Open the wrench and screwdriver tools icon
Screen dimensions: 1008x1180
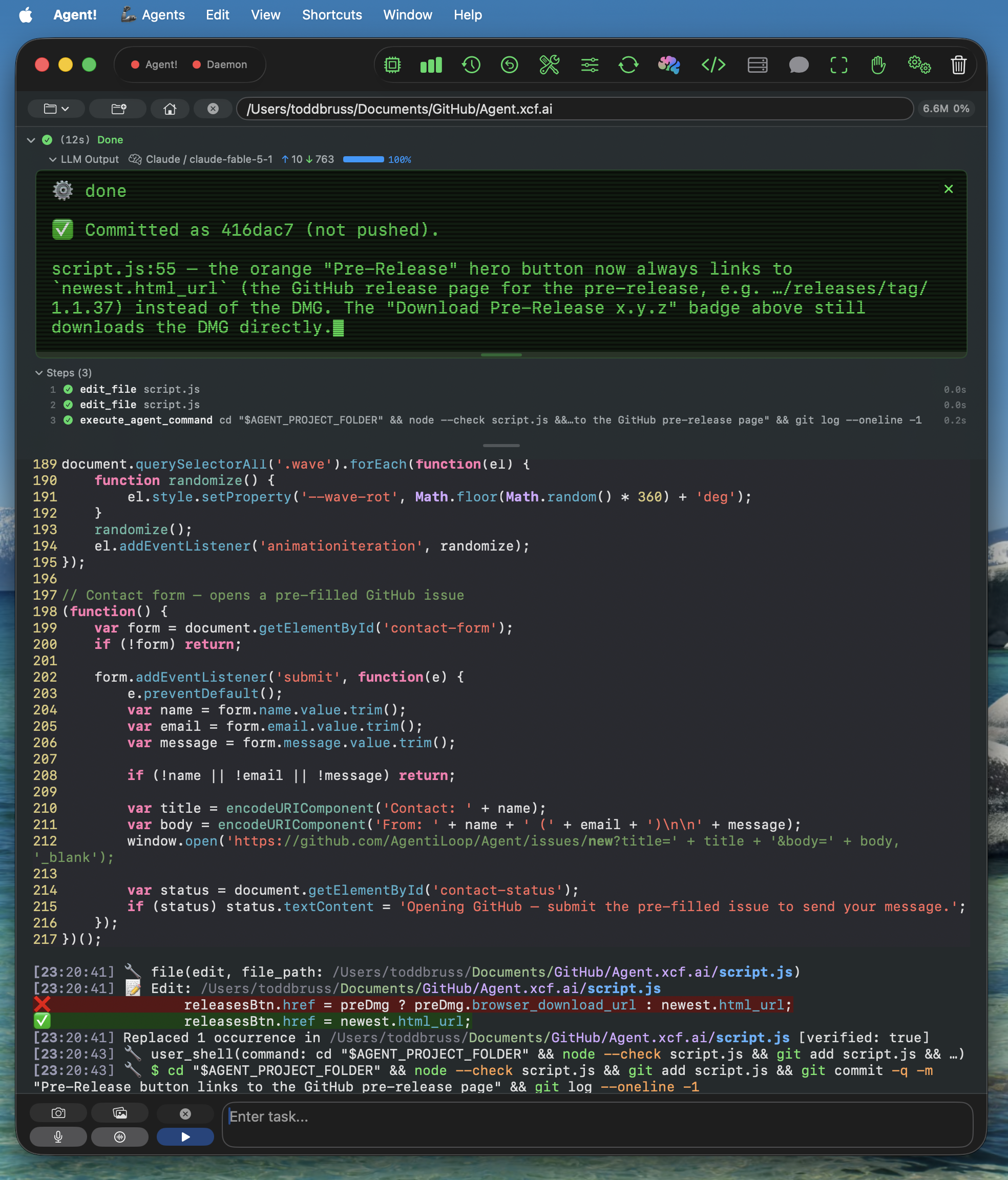(x=549, y=65)
